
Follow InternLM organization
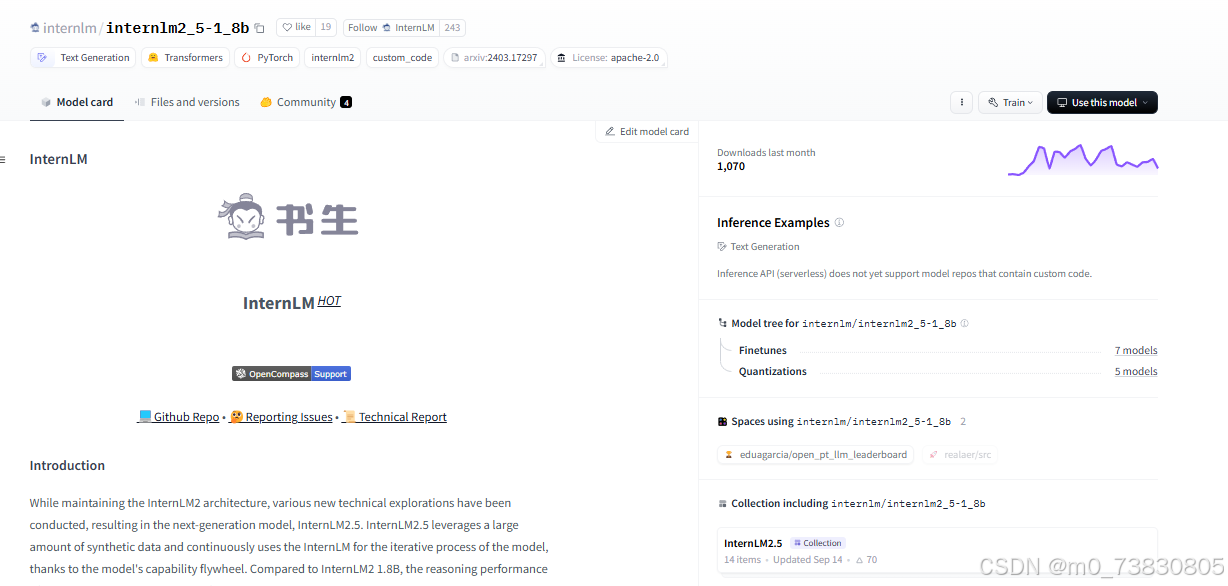(x=391, y=28)
